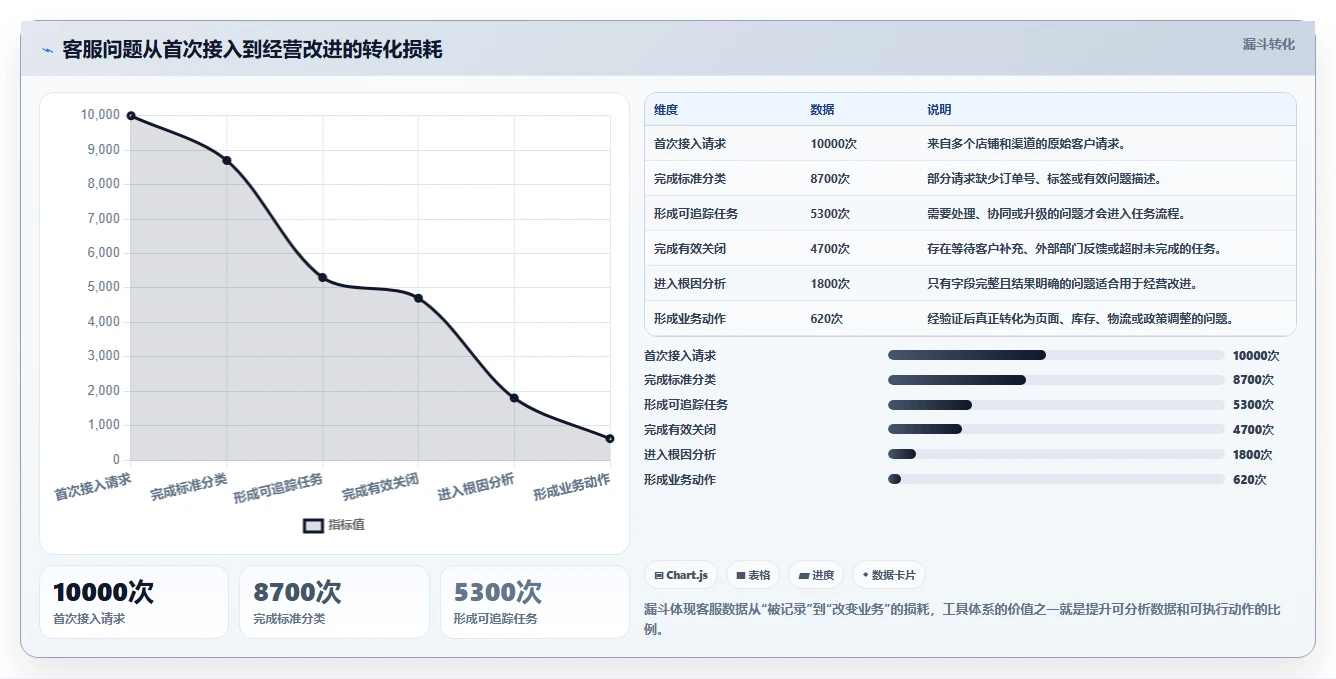The height and width of the screenshot is (679, 1336).
Task: Click the 10000次 value in the table
Action: click(833, 144)
